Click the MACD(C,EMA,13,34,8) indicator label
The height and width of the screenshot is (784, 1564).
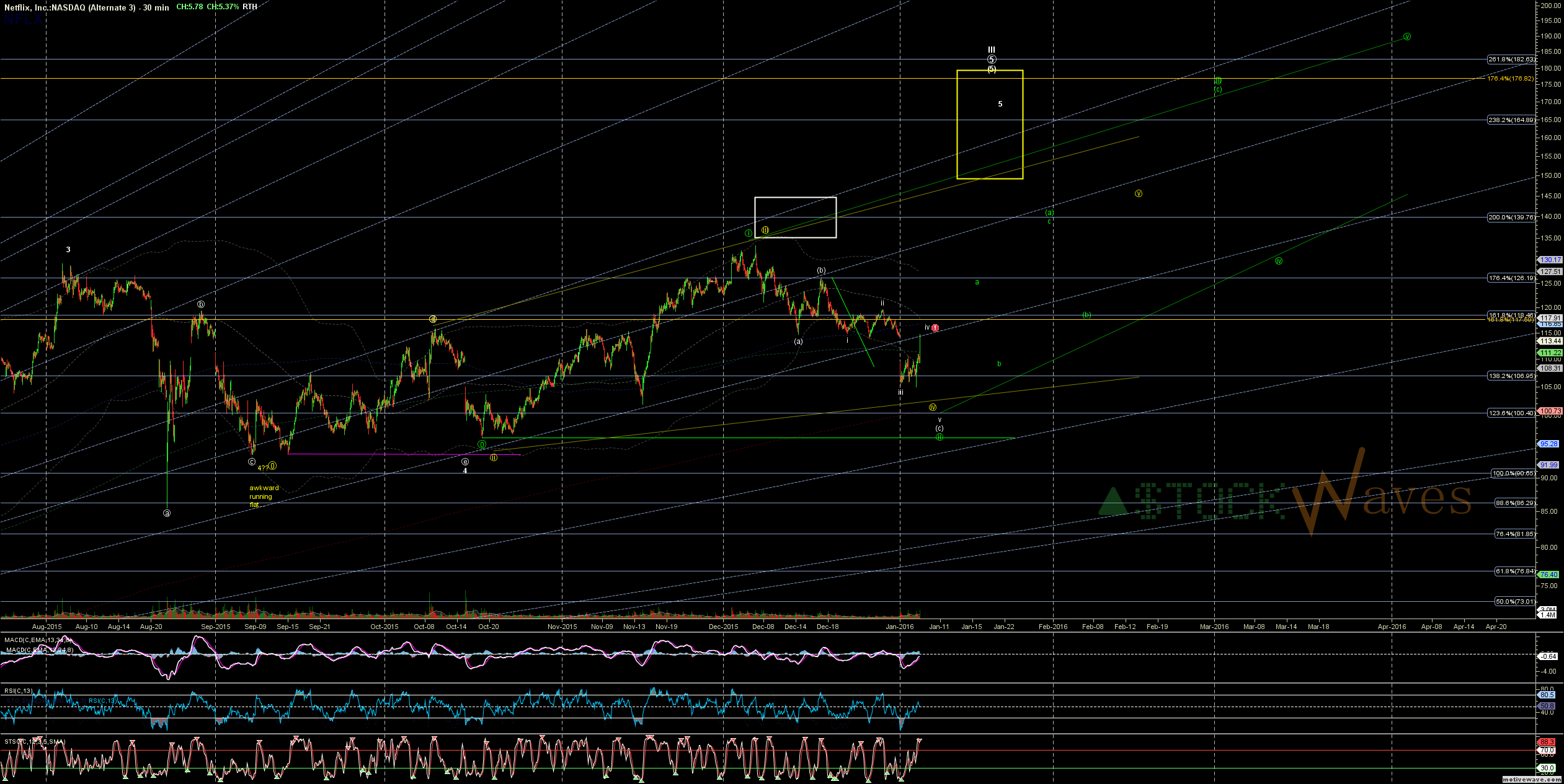coord(38,640)
